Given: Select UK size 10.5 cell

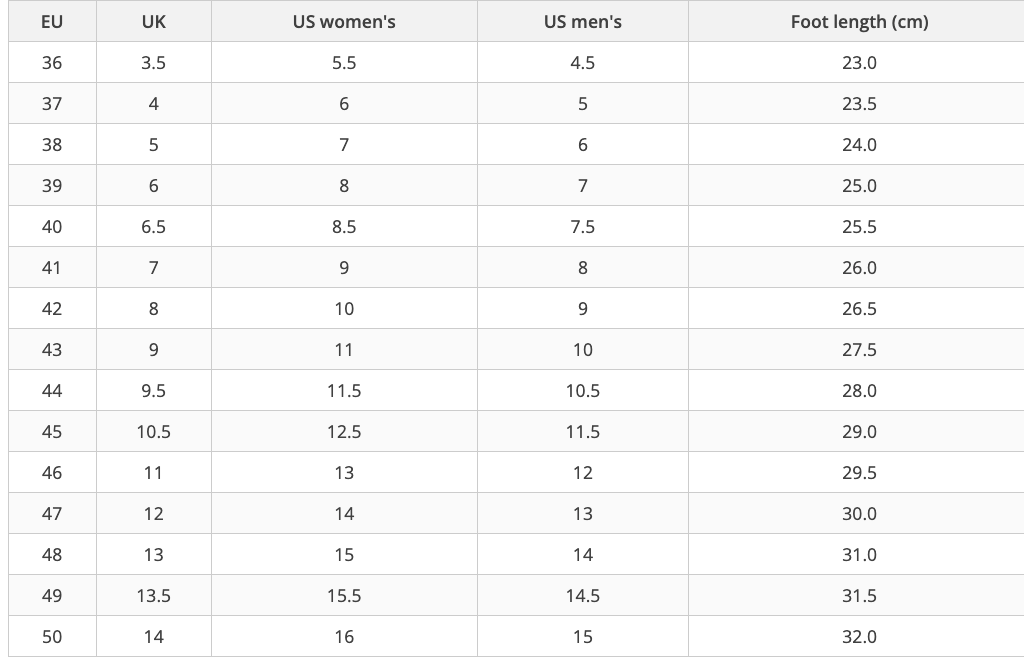Looking at the screenshot, I should [153, 432].
